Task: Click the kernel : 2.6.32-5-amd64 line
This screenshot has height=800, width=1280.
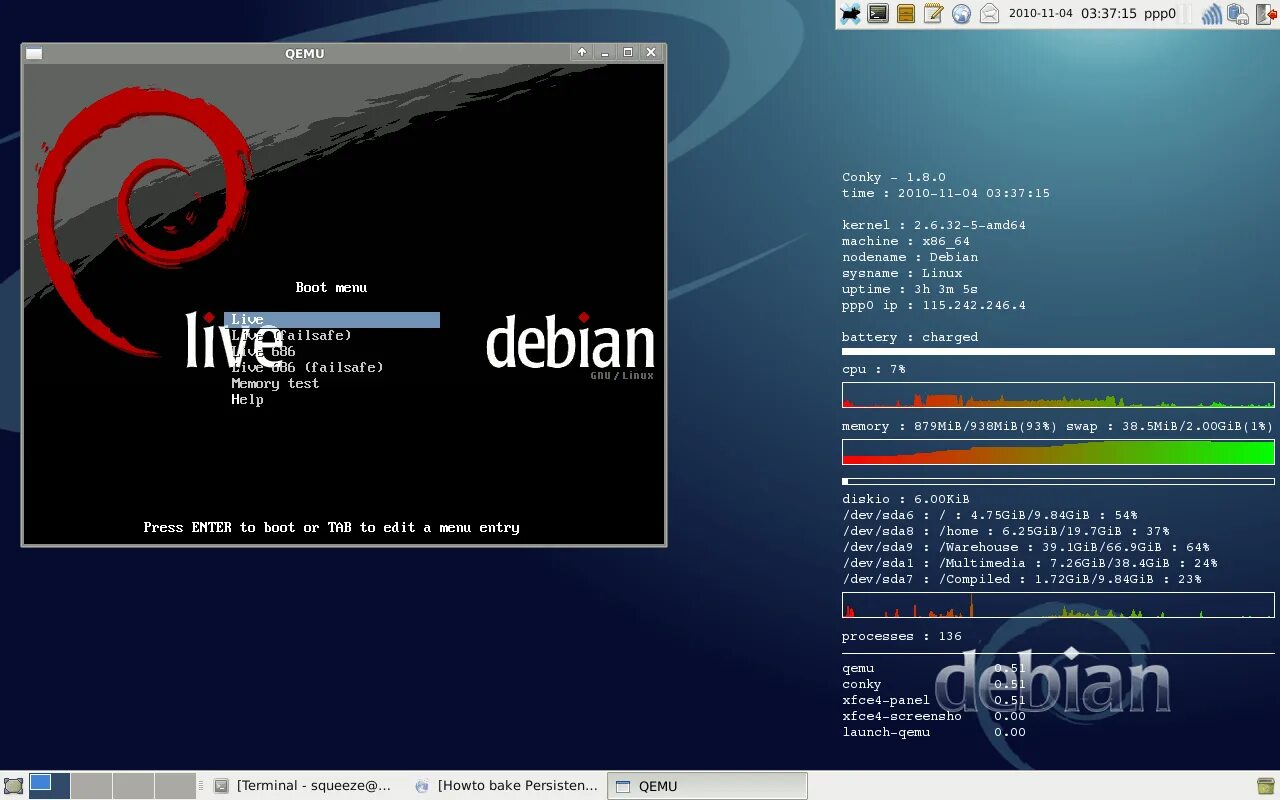Action: point(934,225)
